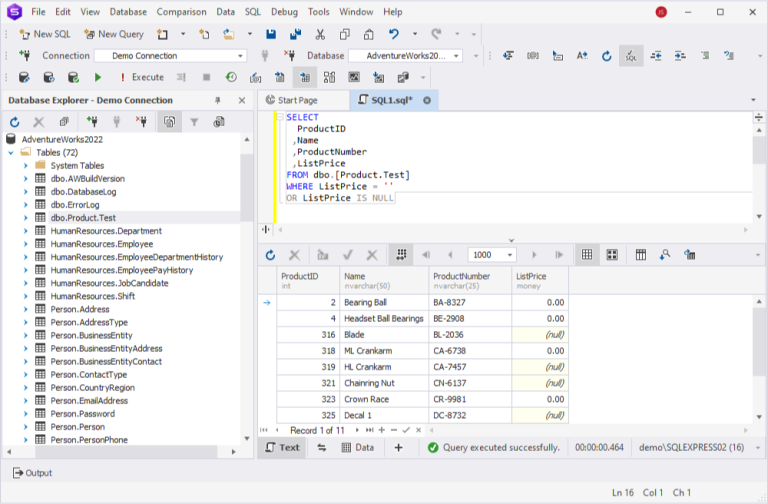Click the filter icon in Database Explorer
The width and height of the screenshot is (768, 504).
[x=194, y=122]
